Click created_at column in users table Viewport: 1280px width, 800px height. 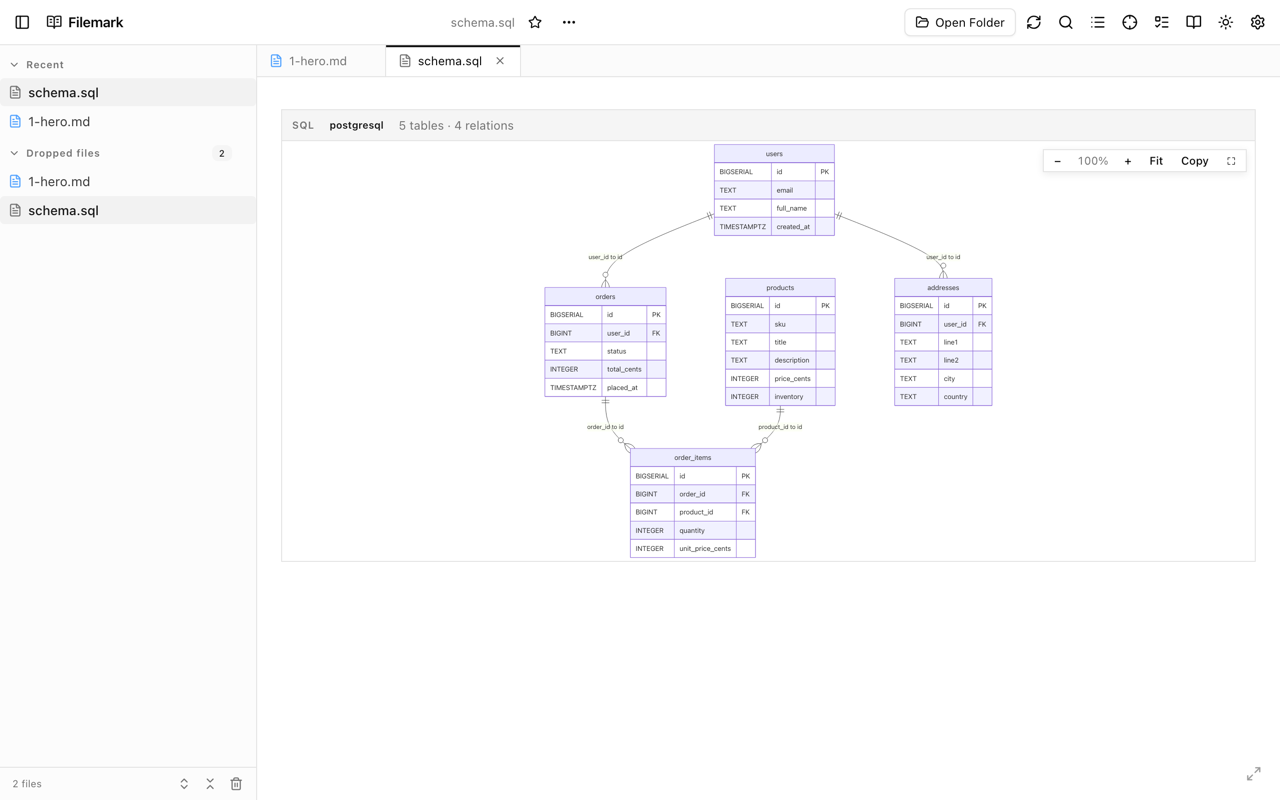point(793,227)
